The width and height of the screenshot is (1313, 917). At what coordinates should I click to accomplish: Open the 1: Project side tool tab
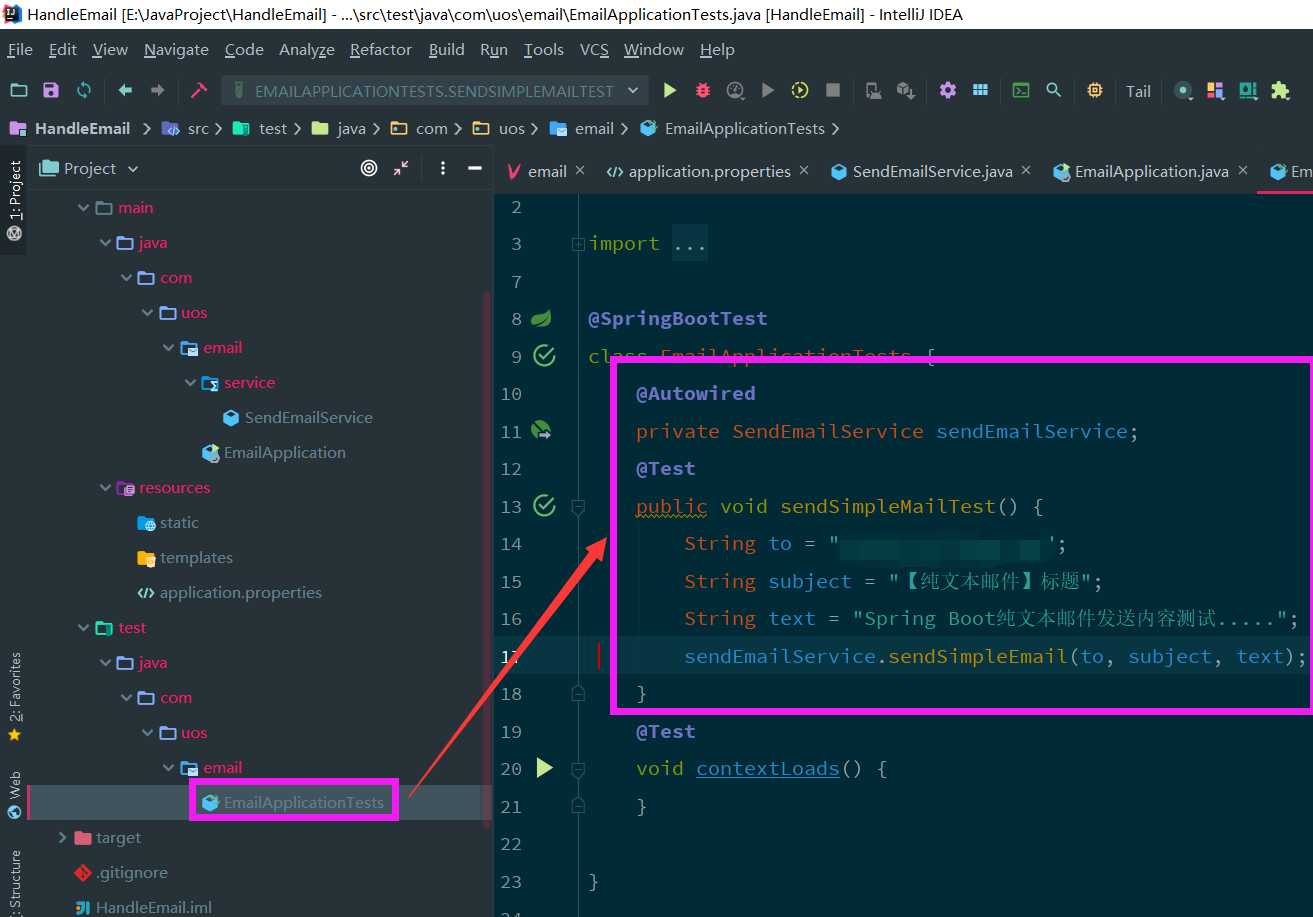pos(14,200)
